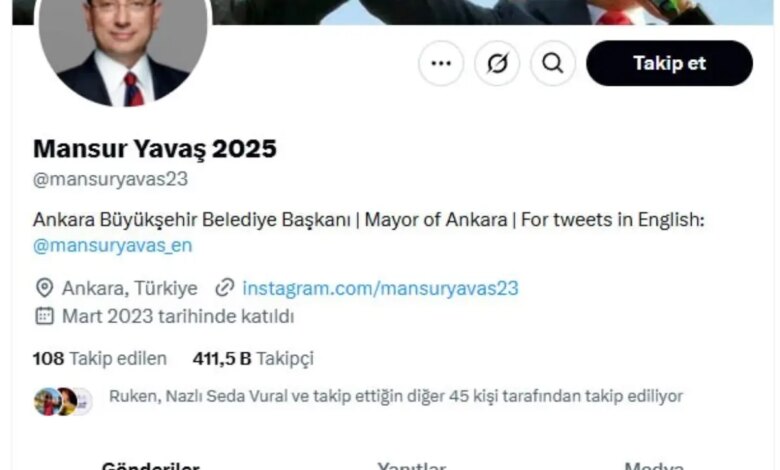Click the link chain icon
780x470 pixels.
pos(225,288)
